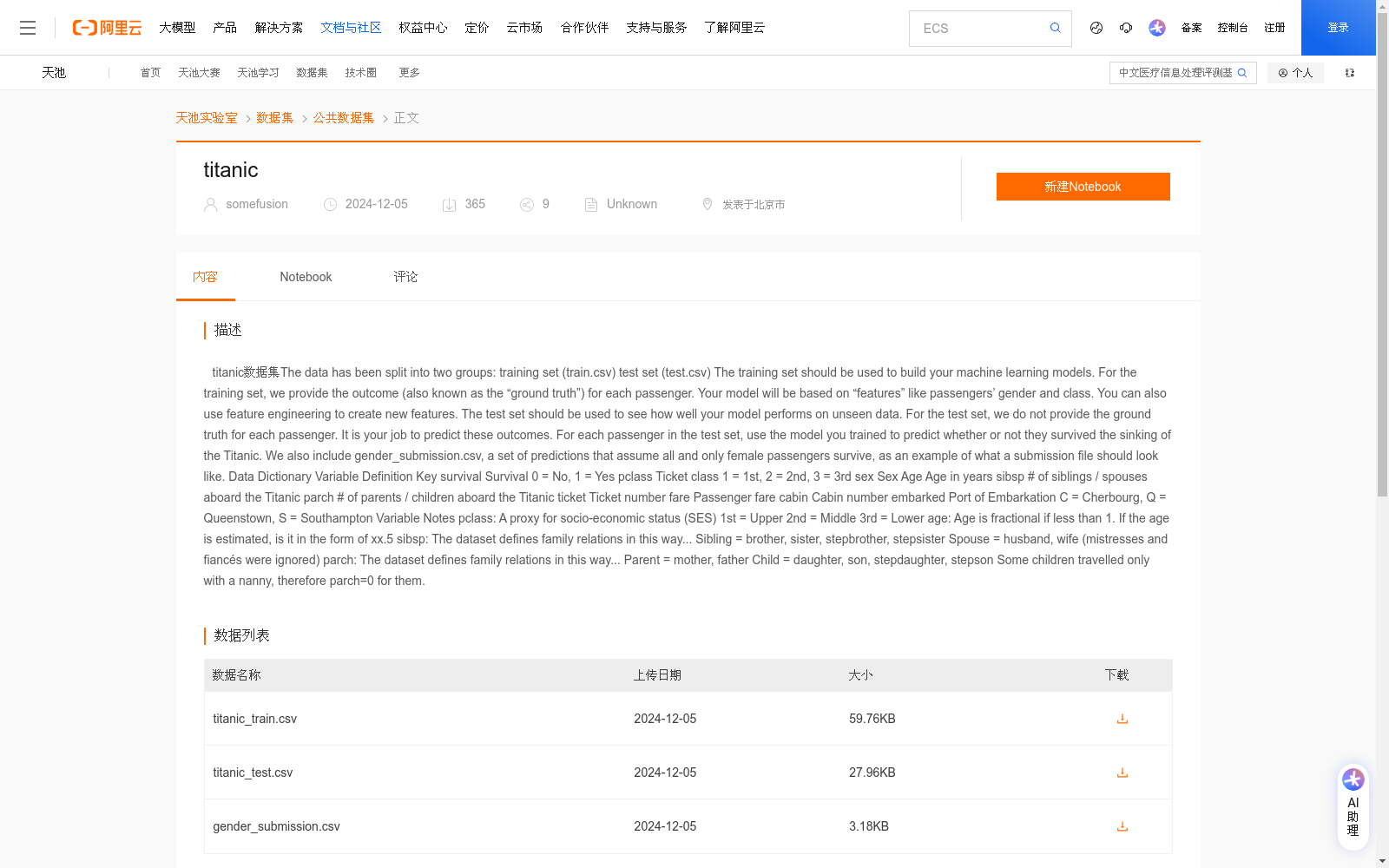The height and width of the screenshot is (868, 1389).
Task: Open 文档与社区 menu
Action: pyautogui.click(x=351, y=28)
